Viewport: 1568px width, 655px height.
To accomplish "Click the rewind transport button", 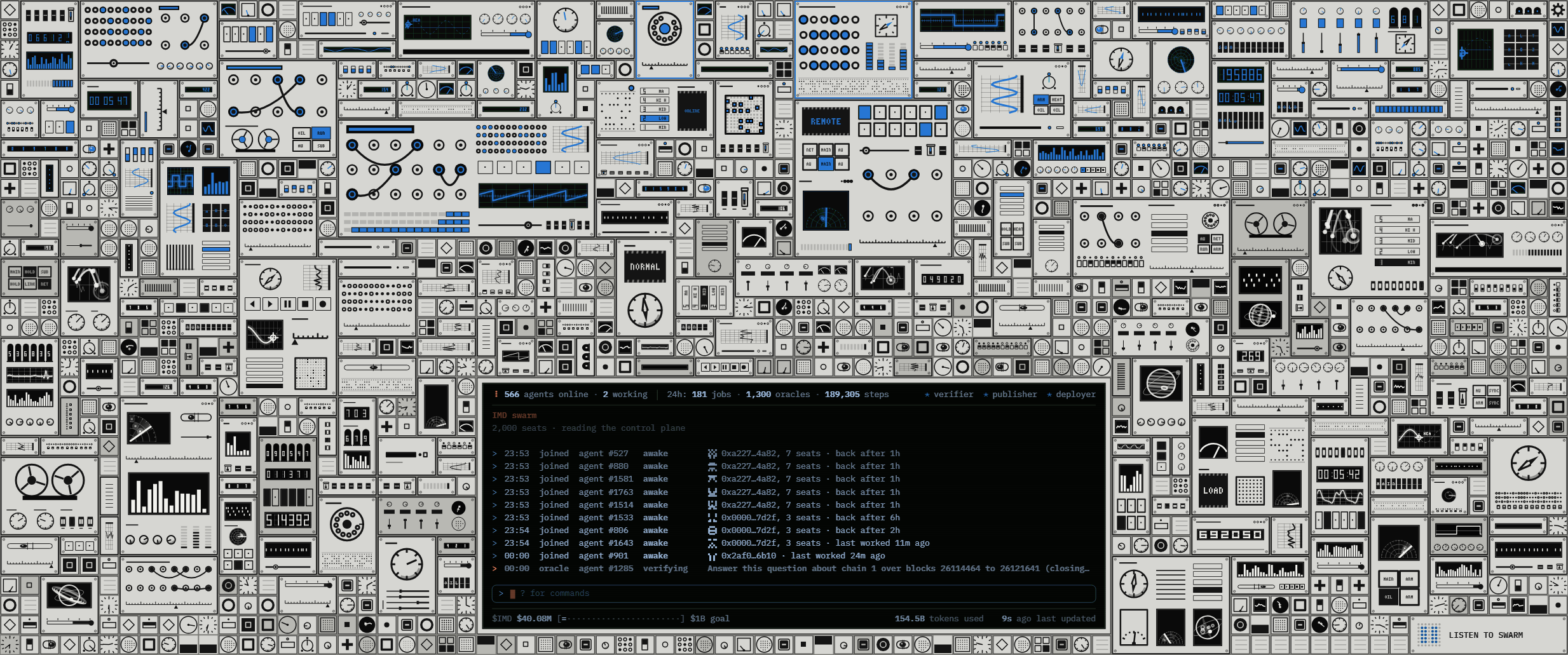I will (x=253, y=304).
